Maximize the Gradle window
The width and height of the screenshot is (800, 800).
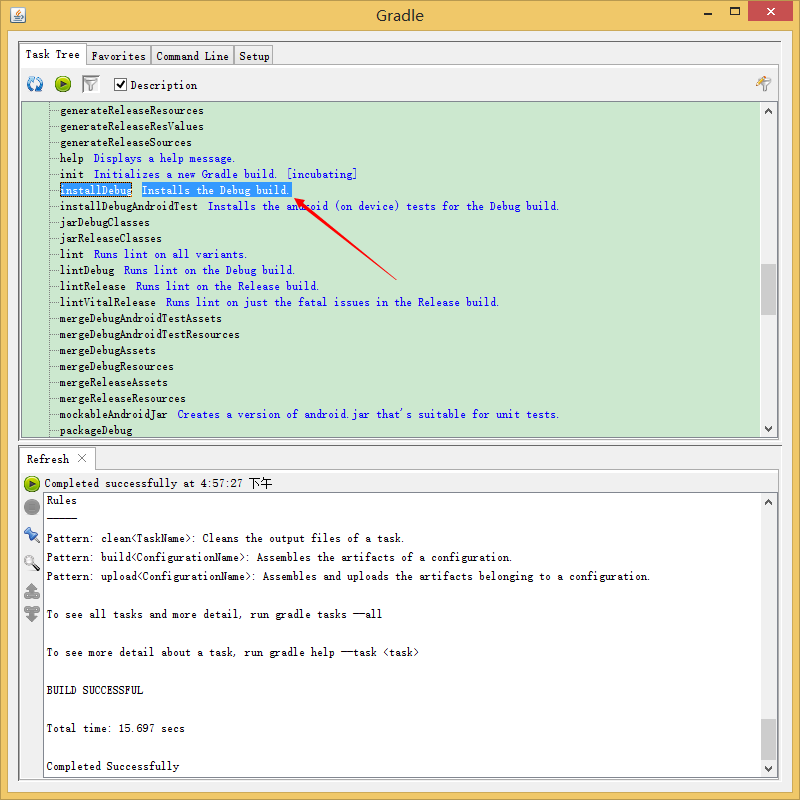coord(735,11)
